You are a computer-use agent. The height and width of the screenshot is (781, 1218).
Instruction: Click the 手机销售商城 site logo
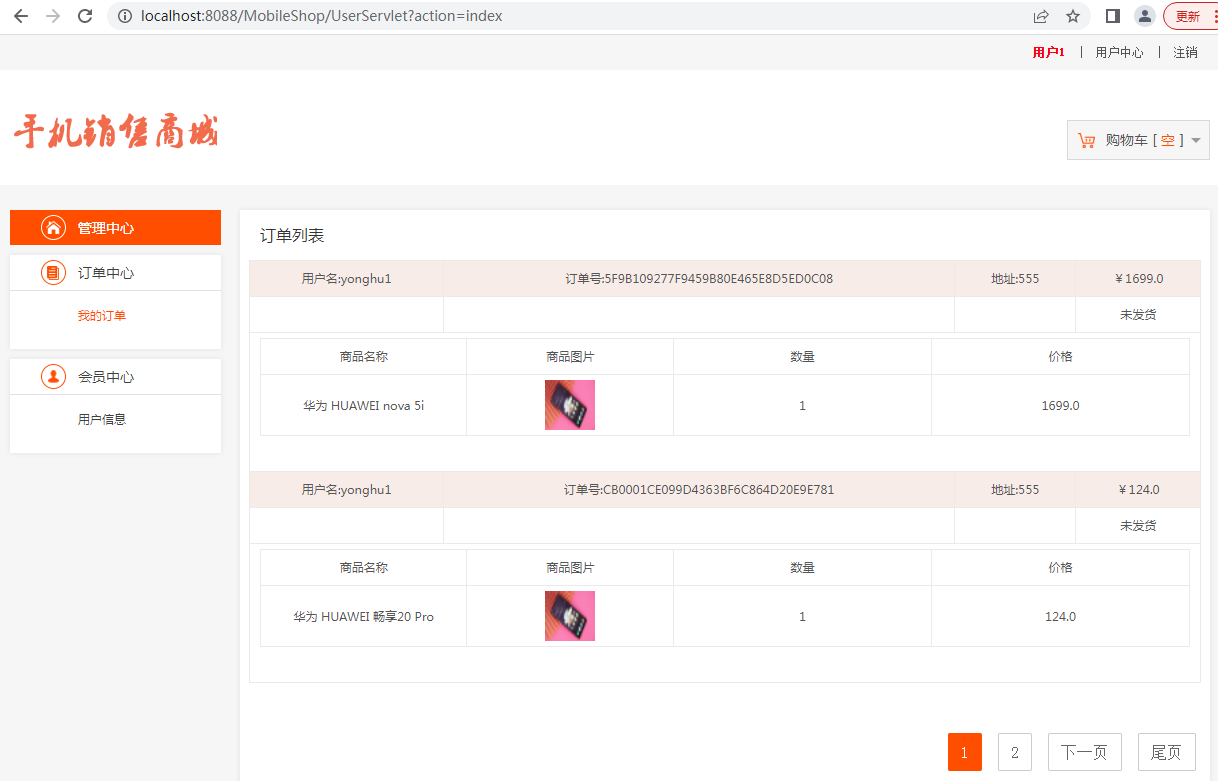[x=116, y=131]
